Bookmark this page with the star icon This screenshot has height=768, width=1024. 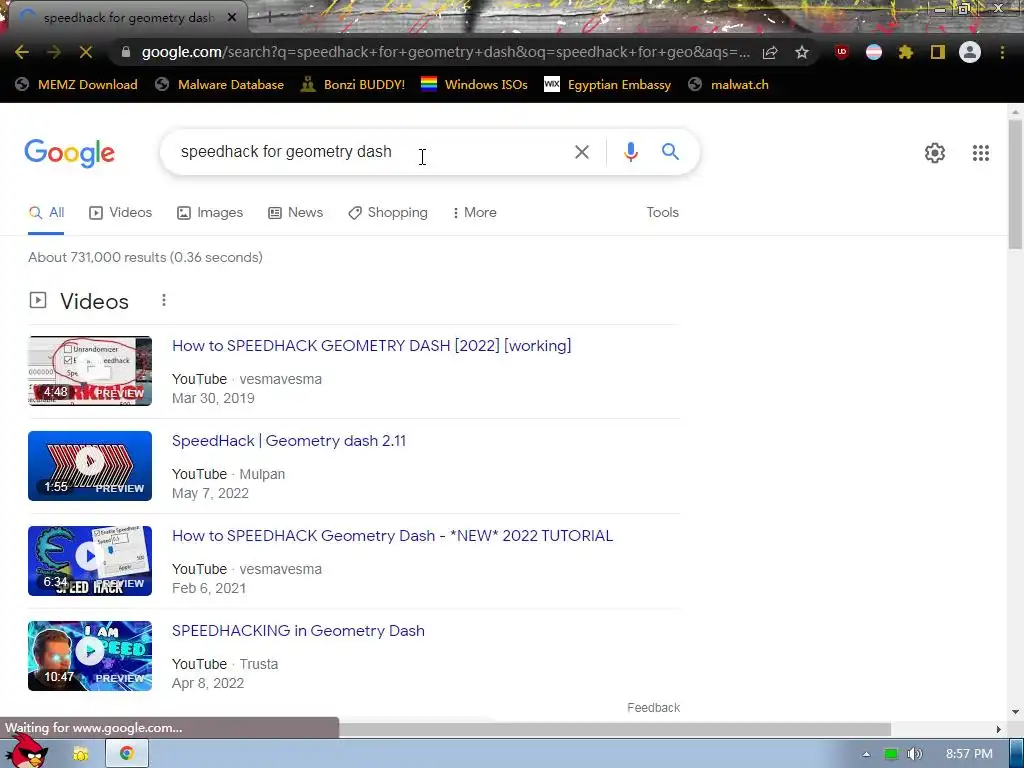(x=802, y=52)
